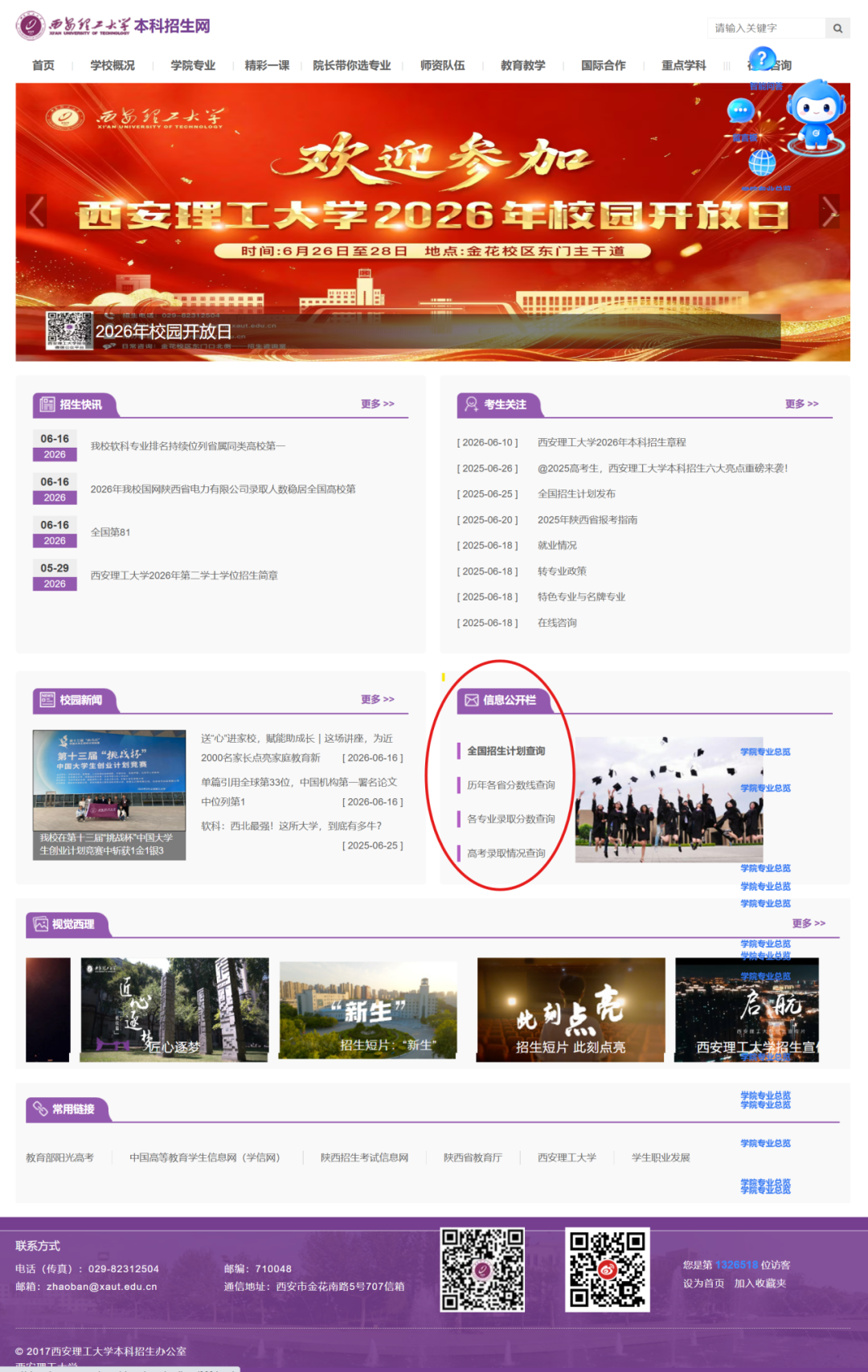Click the footer QR code with school emblem

(482, 1270)
